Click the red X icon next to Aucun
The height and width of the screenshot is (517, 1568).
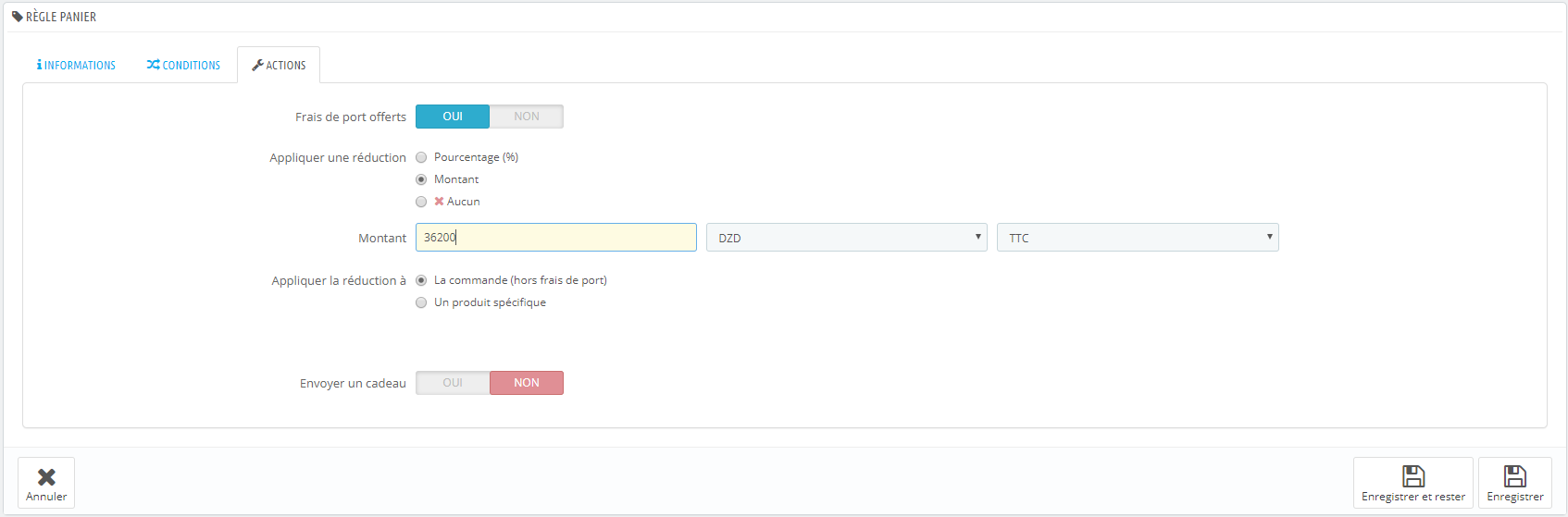pyautogui.click(x=439, y=201)
